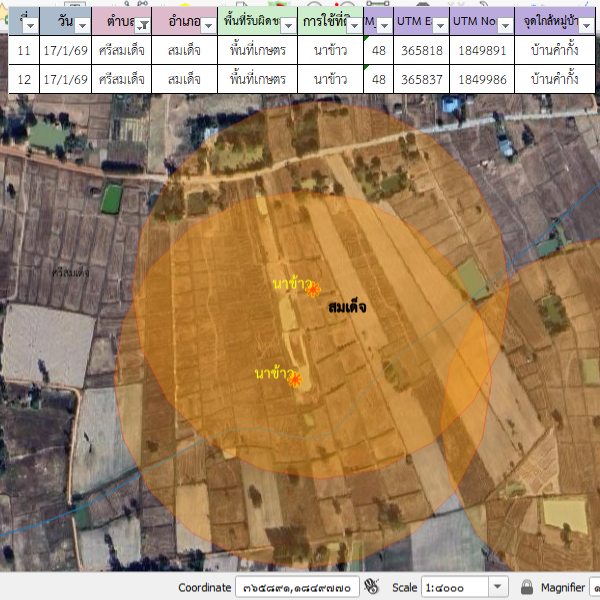Select the cell with UTM N value 1849986
The width and height of the screenshot is (600, 600).
click(482, 79)
